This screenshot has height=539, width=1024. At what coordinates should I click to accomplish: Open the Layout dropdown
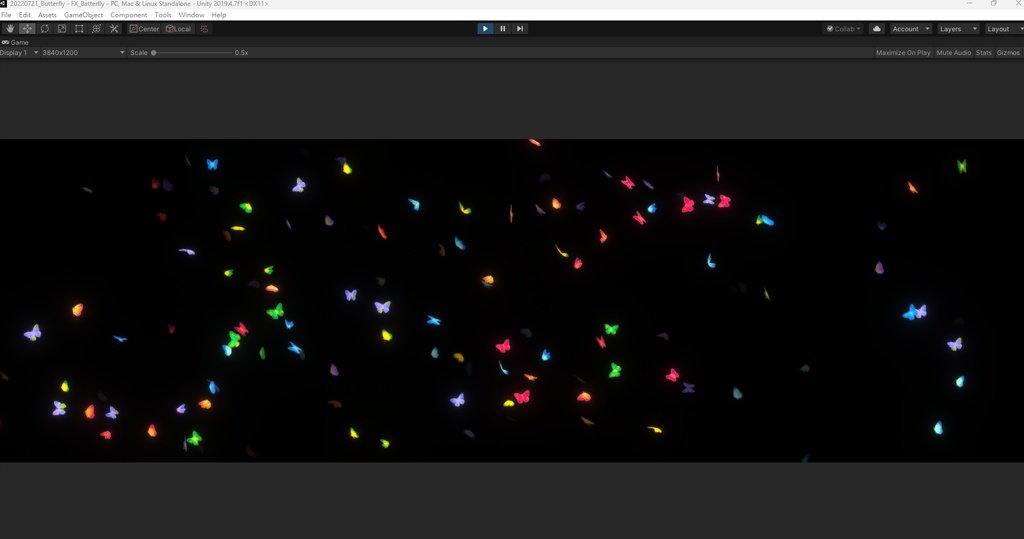tap(1003, 29)
